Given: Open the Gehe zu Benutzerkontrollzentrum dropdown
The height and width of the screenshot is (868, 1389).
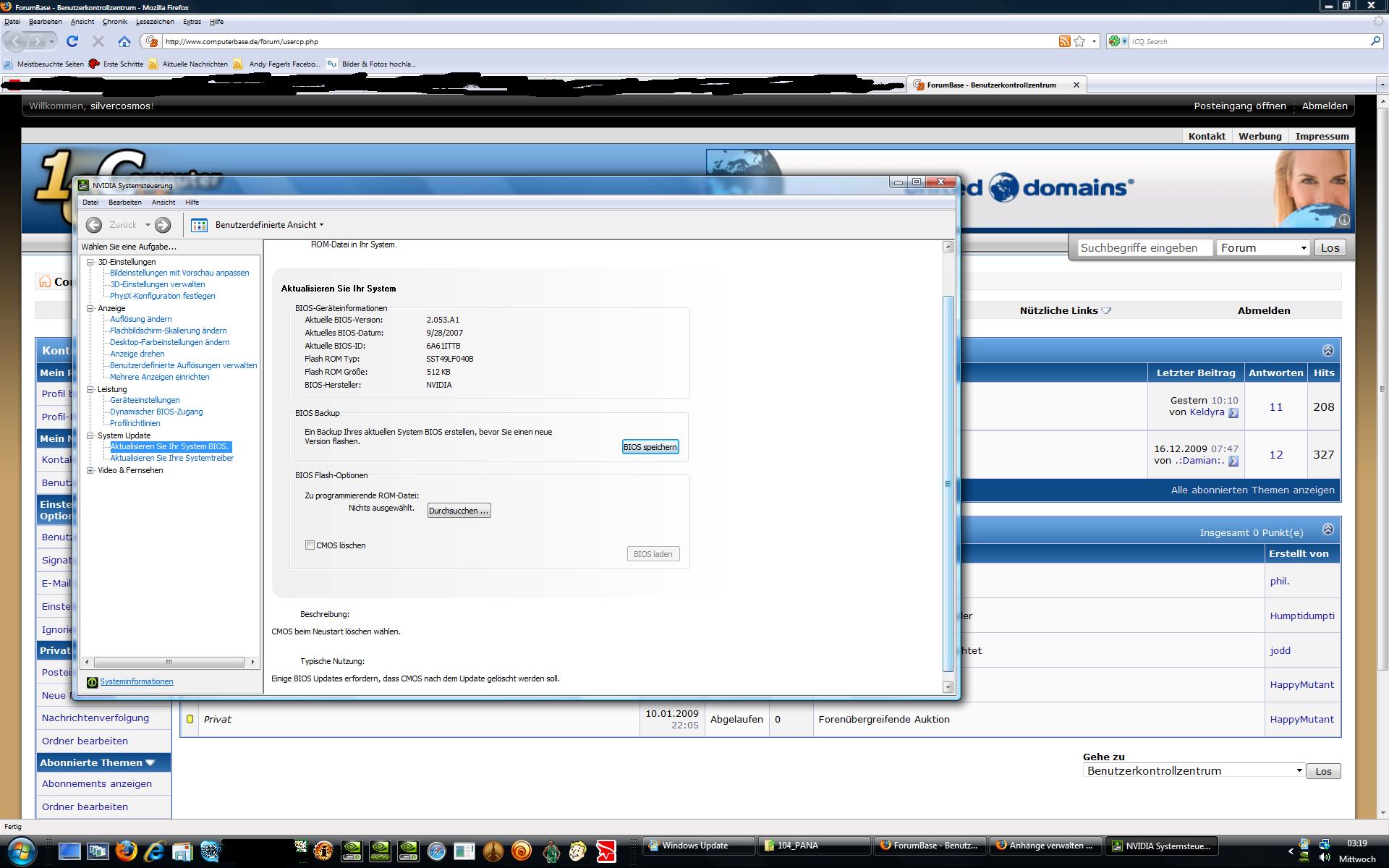Looking at the screenshot, I should (1194, 771).
